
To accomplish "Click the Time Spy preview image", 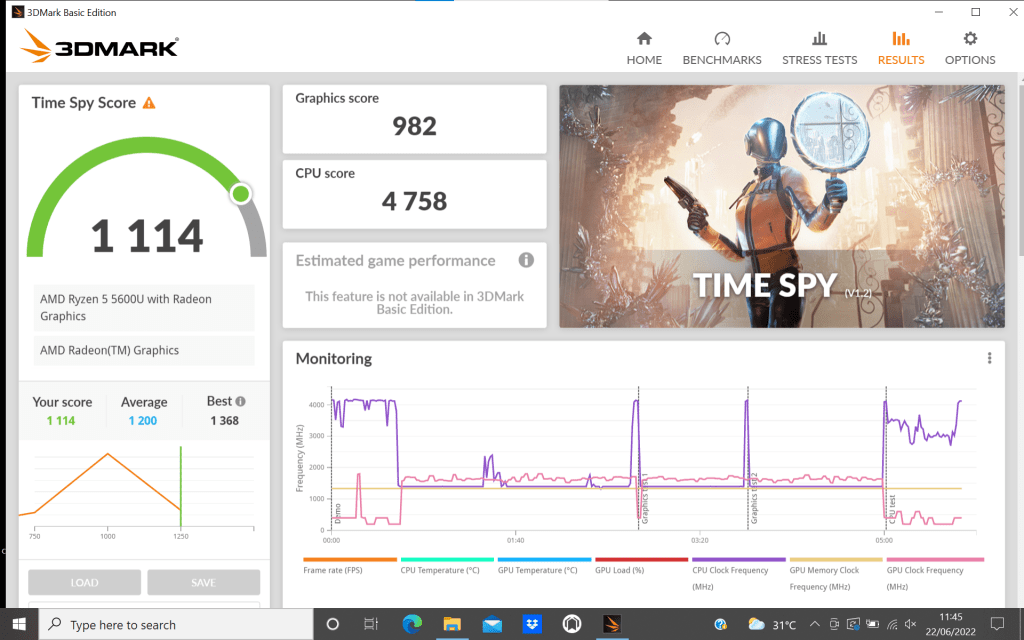I will pyautogui.click(x=782, y=206).
